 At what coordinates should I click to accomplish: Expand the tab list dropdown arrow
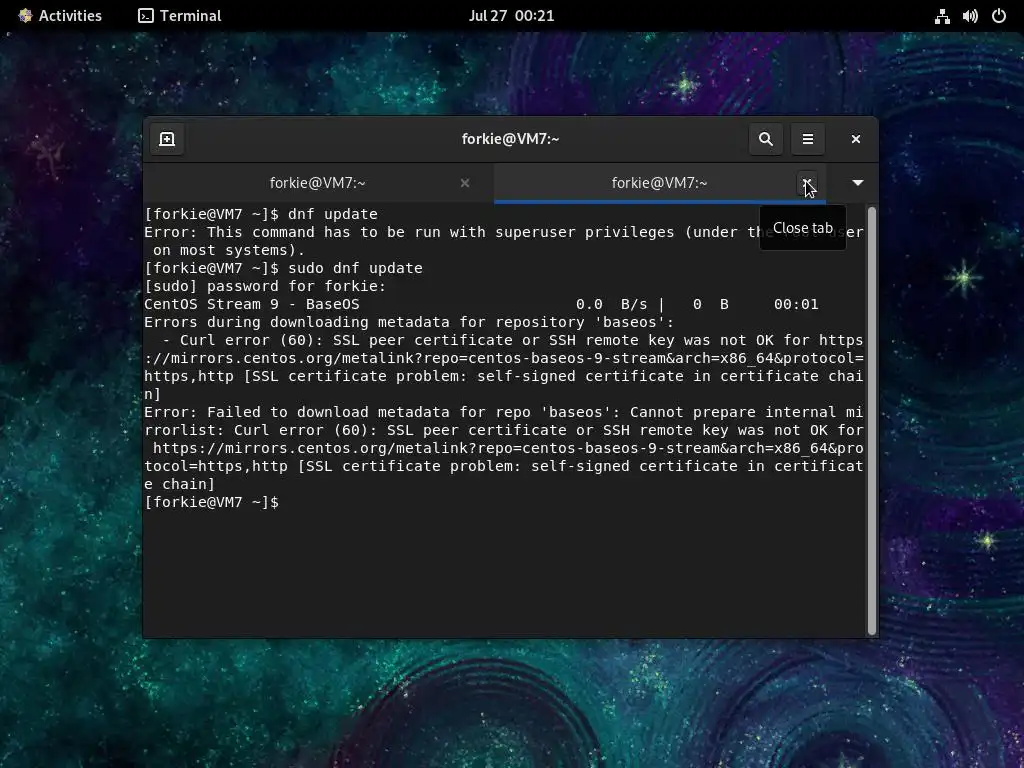[858, 183]
